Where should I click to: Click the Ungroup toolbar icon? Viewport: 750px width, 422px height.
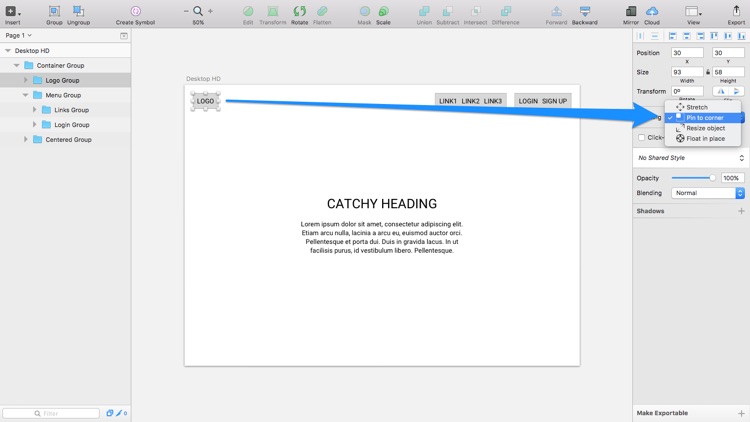click(x=78, y=11)
